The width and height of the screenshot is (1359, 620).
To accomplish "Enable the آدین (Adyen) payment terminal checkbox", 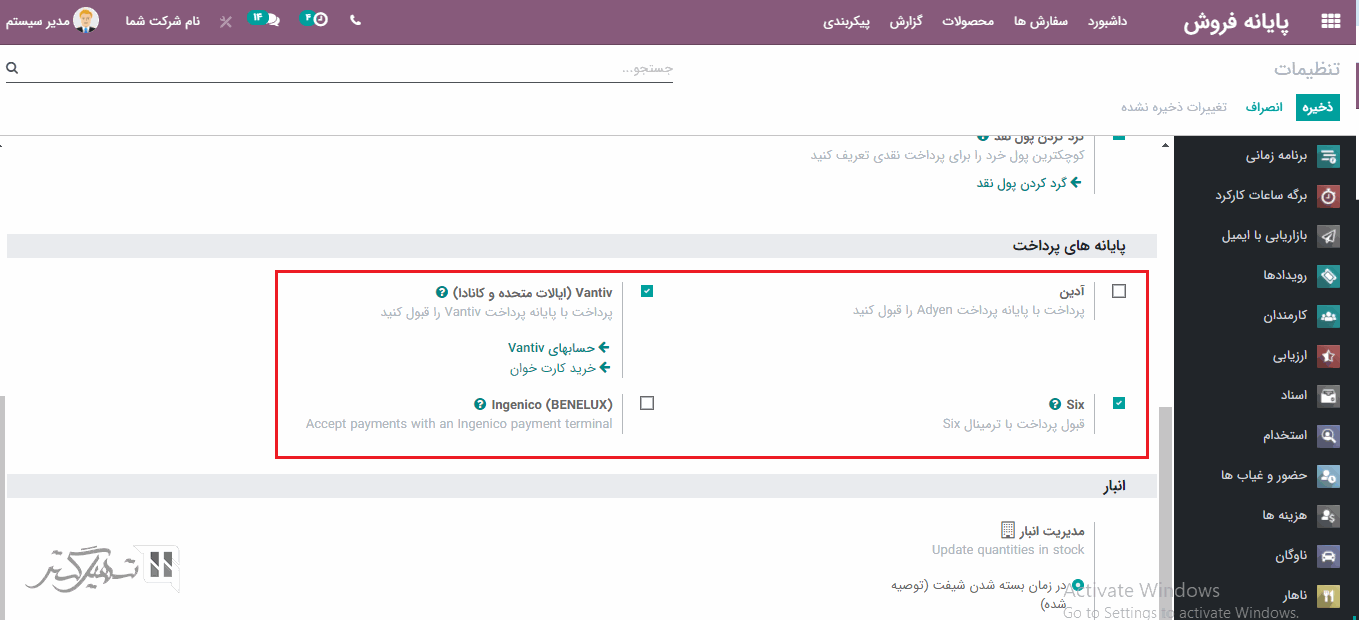I will (x=1118, y=291).
